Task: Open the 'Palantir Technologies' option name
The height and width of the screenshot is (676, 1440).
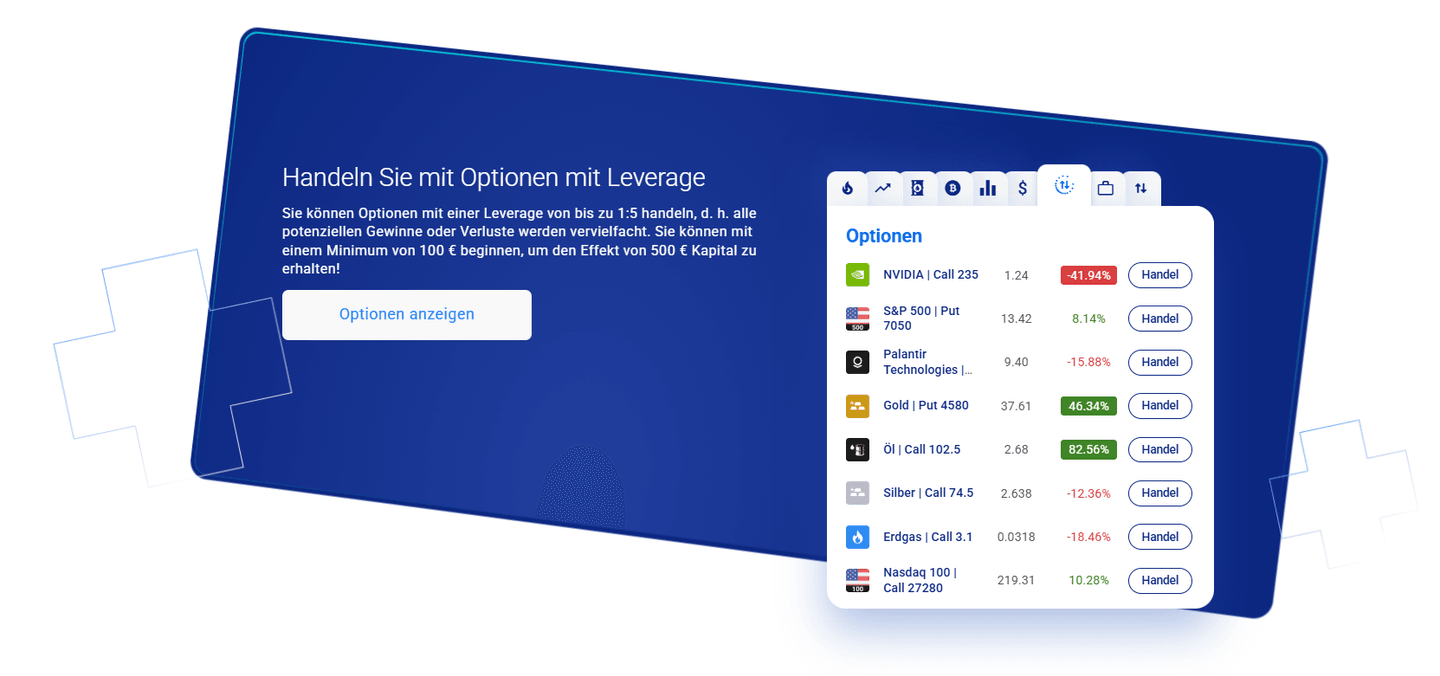Action: (x=928, y=362)
